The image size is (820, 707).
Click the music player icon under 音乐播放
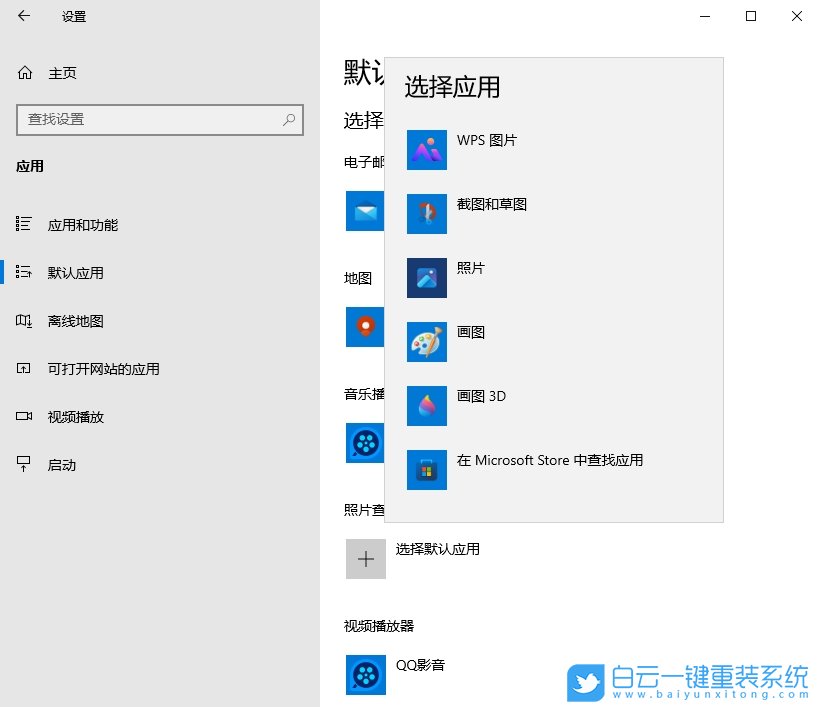(x=365, y=443)
